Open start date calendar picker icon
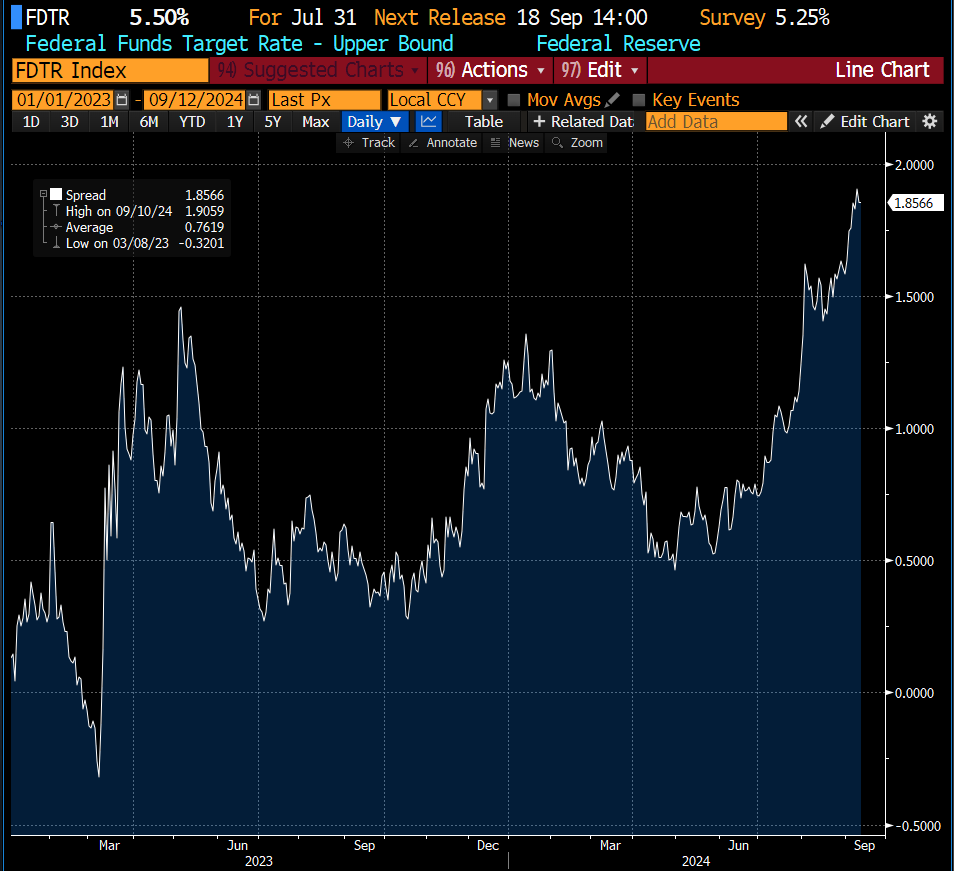 pos(122,100)
